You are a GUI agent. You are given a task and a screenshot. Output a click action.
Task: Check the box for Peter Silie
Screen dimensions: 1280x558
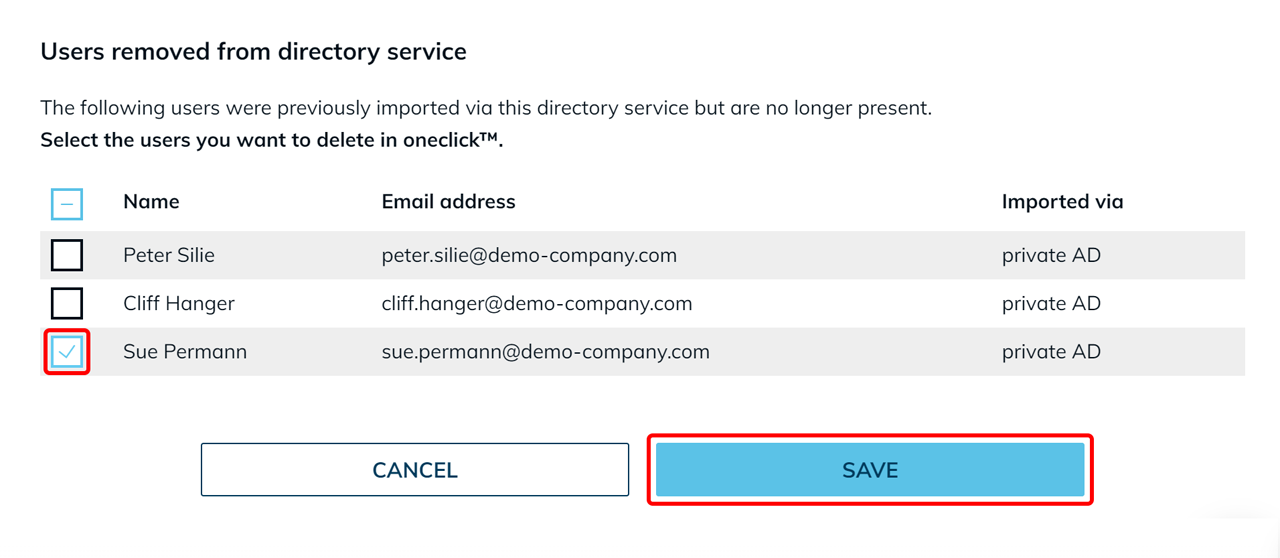(67, 255)
